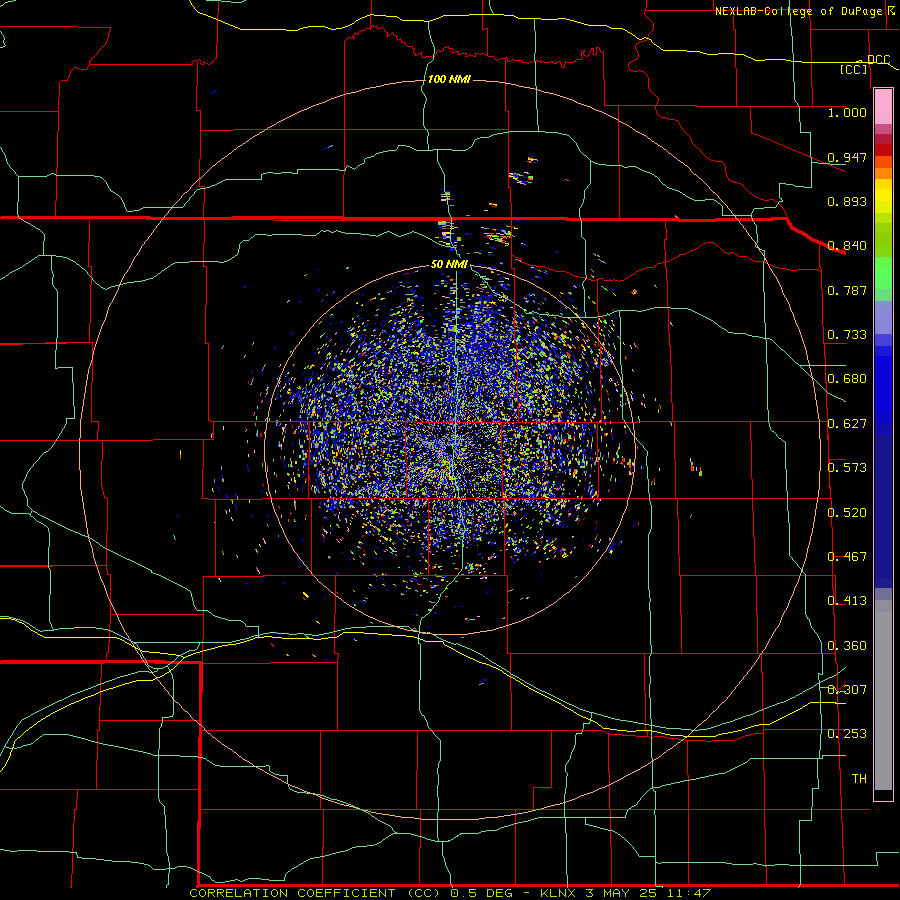Click the 0.520 scale value
The image size is (900, 900).
847,513
